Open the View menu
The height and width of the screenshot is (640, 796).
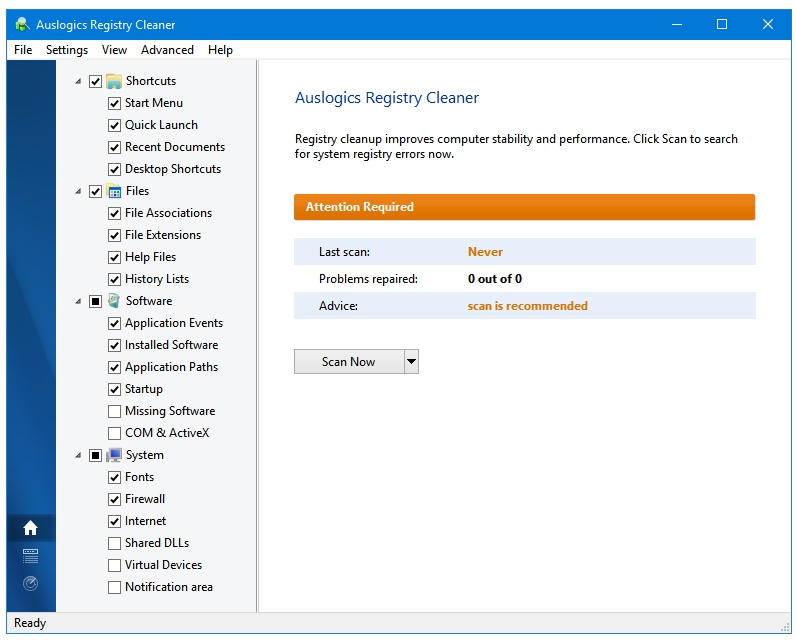tap(114, 50)
